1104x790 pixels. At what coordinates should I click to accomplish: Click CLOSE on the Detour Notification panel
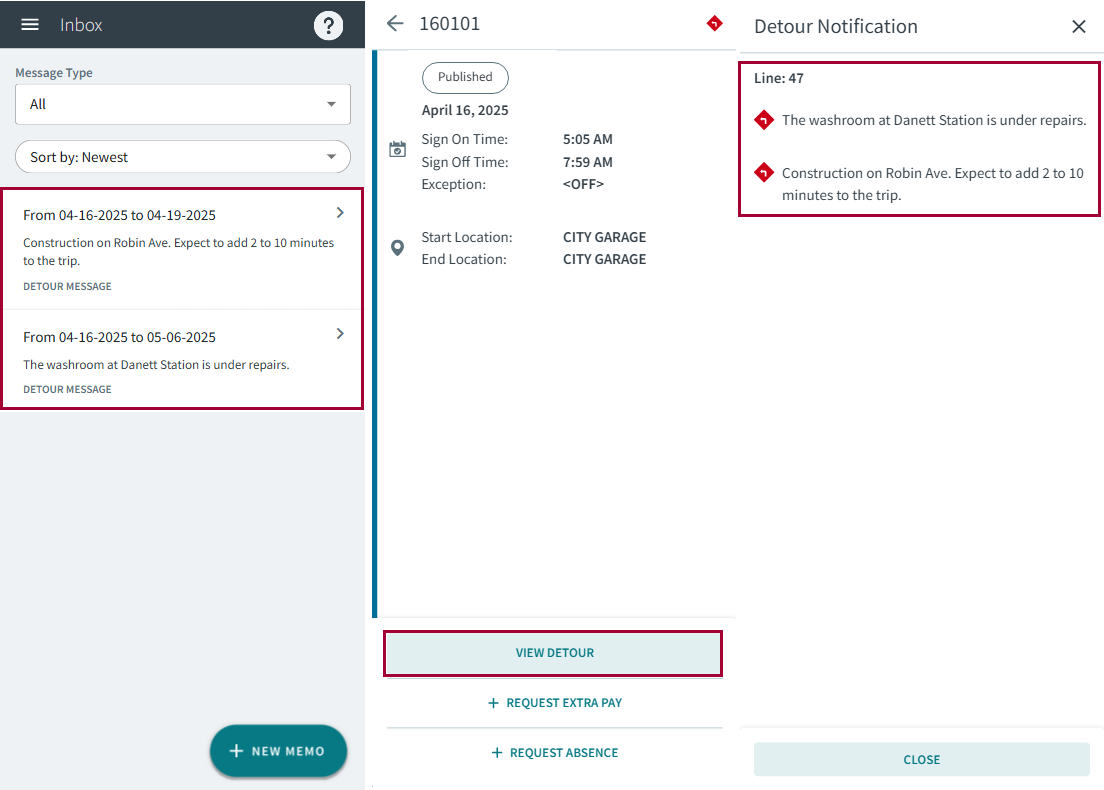click(x=921, y=759)
